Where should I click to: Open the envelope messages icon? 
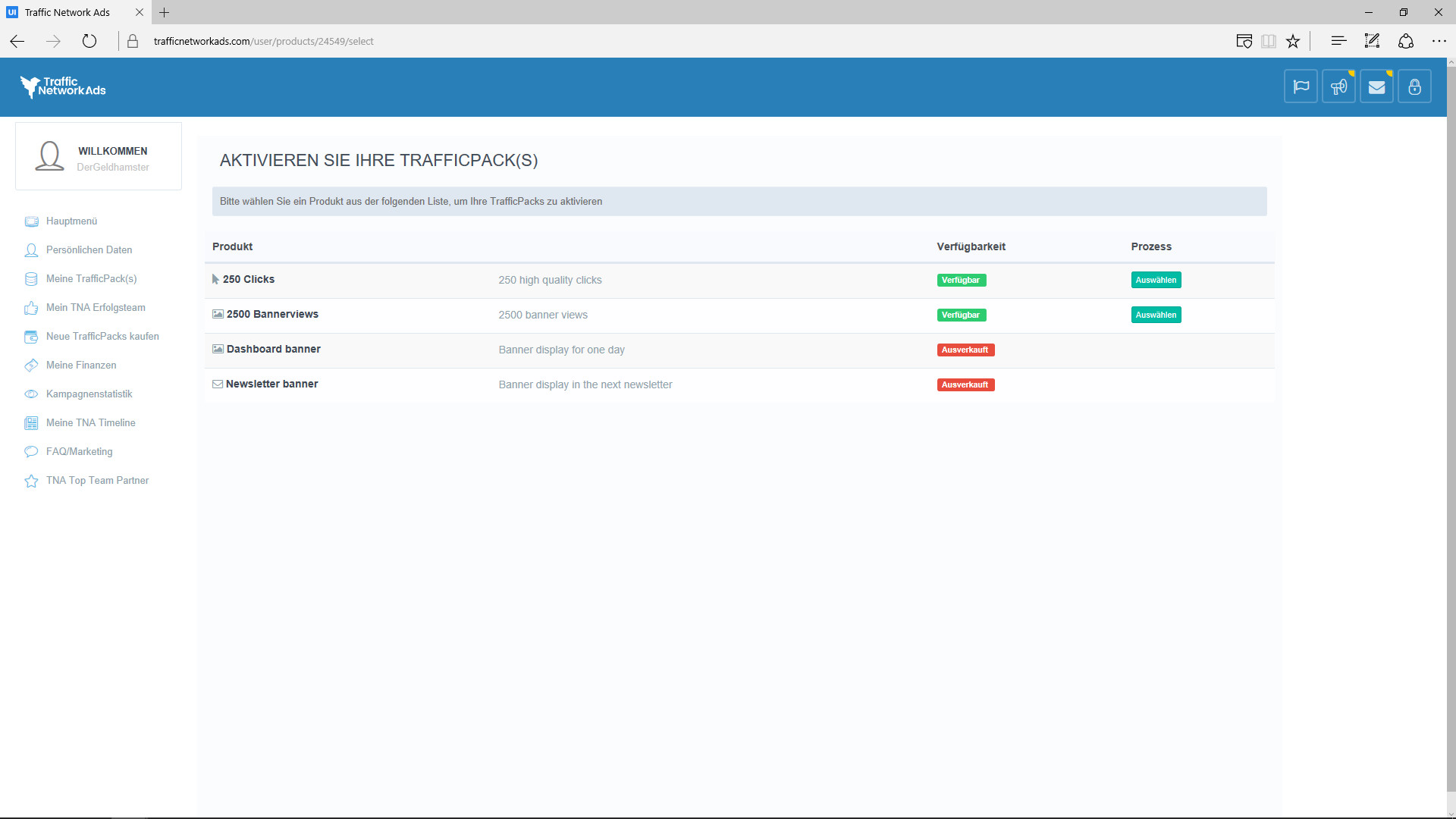1376,86
